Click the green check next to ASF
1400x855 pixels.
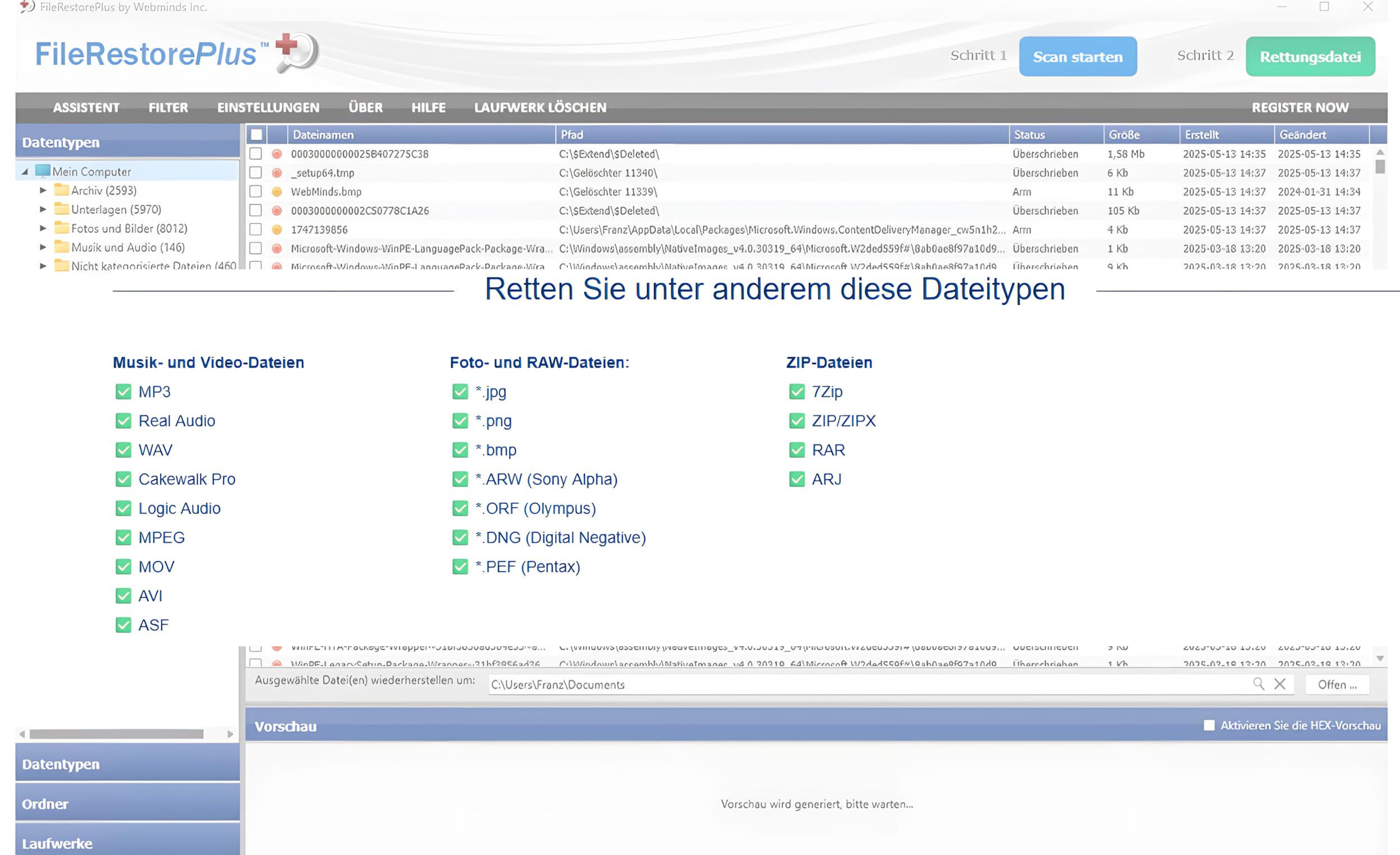(x=123, y=625)
